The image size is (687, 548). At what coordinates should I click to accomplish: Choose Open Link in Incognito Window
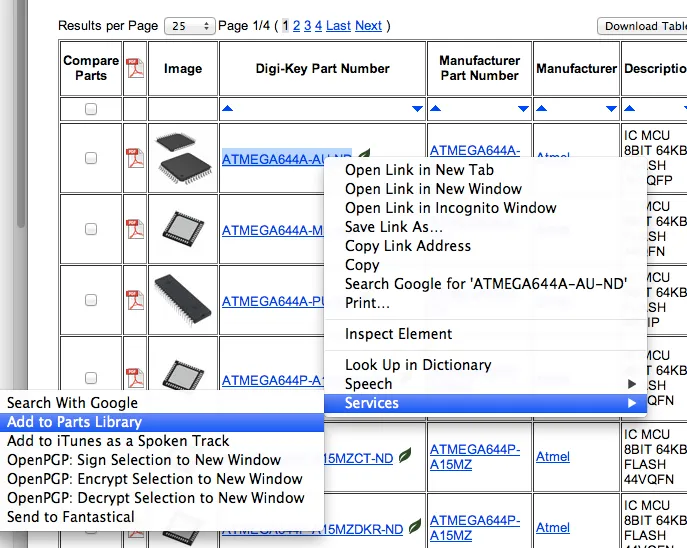(x=485, y=208)
